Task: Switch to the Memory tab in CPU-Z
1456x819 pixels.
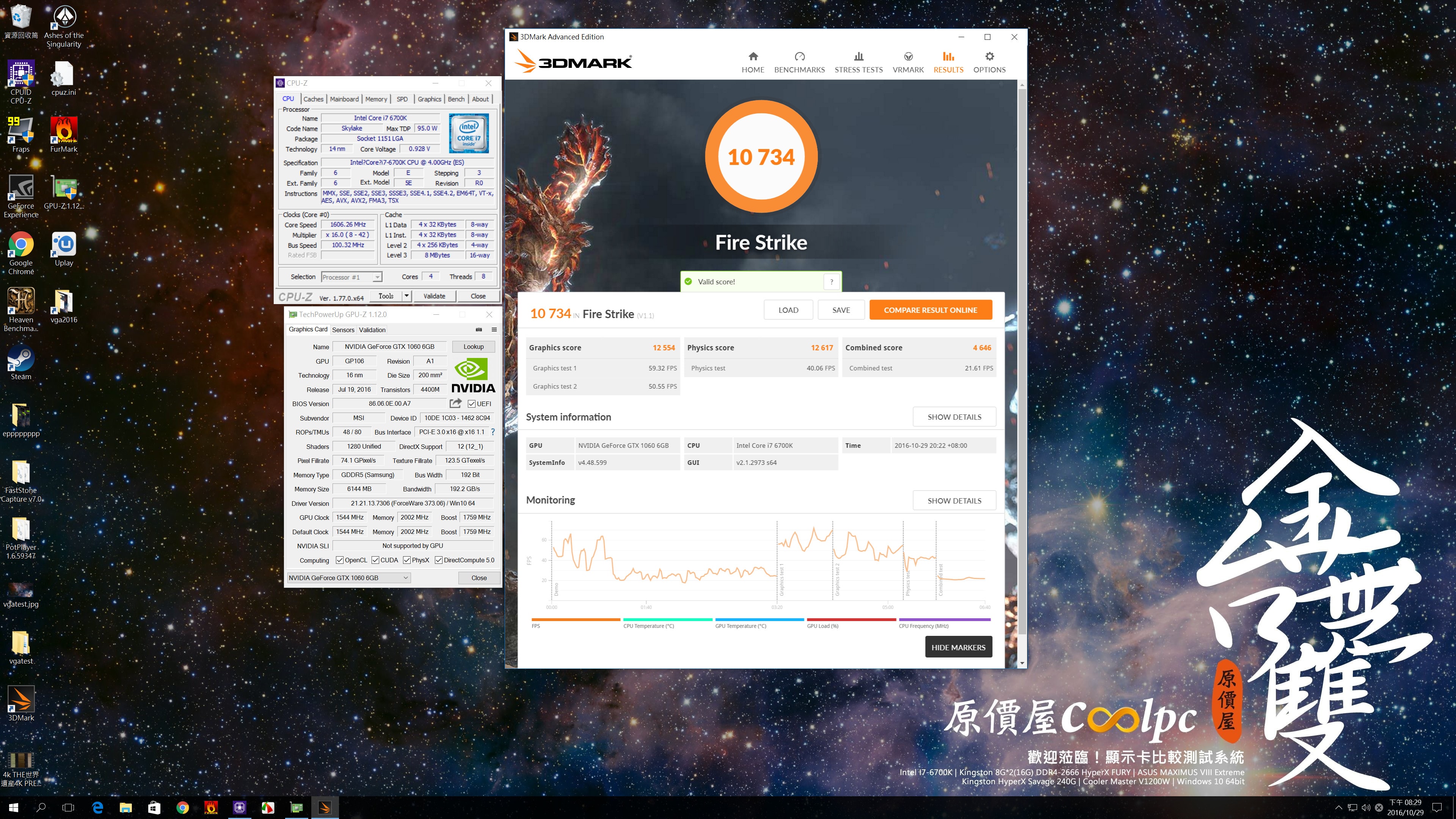Action: tap(376, 99)
